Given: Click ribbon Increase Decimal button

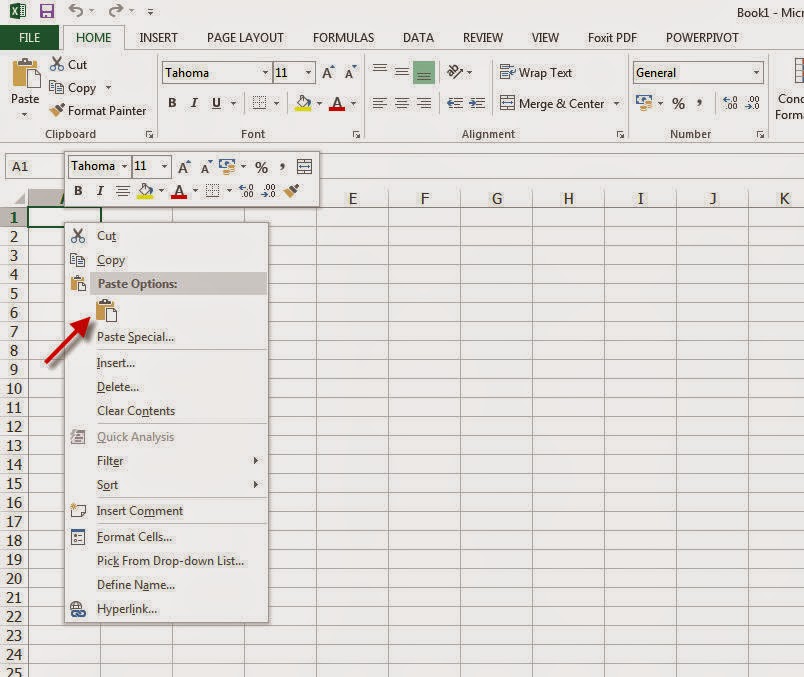Looking at the screenshot, I should tap(730, 103).
